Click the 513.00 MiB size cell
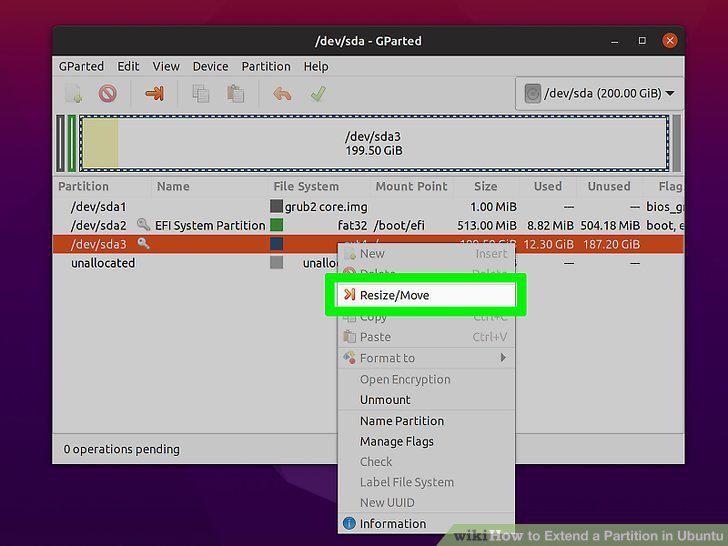This screenshot has width=728, height=546. (x=487, y=225)
